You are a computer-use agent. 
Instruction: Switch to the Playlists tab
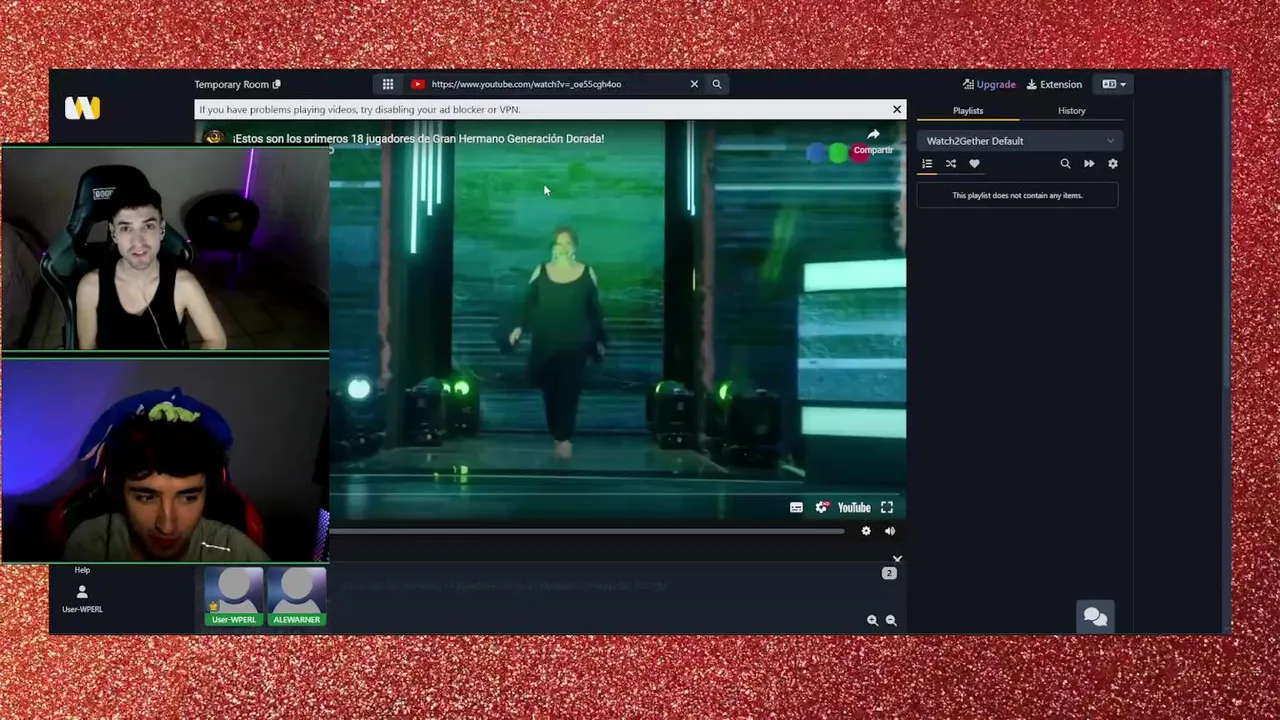[968, 111]
